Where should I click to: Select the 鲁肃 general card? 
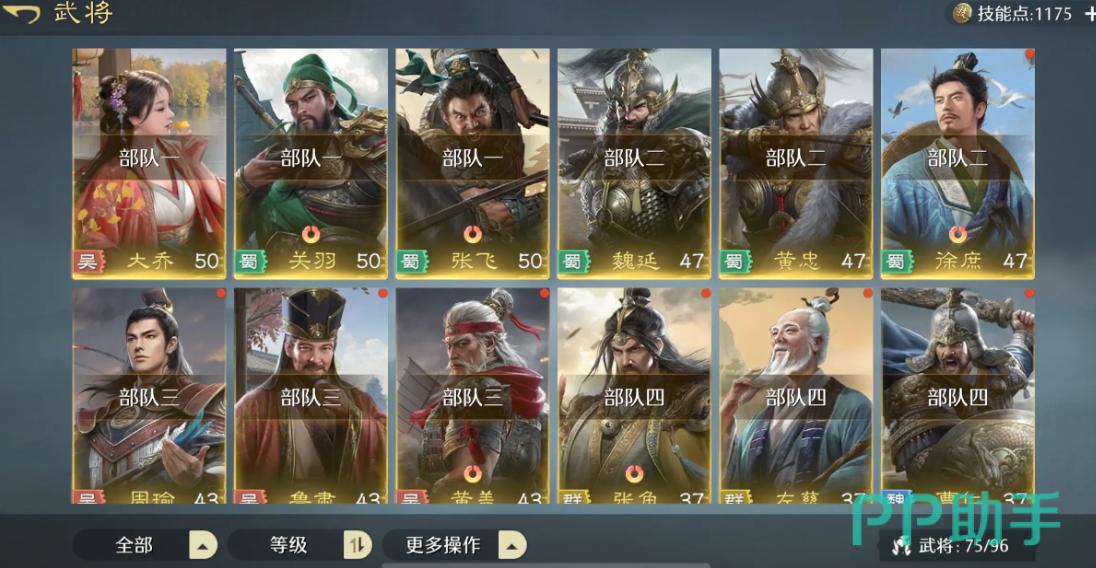click(310, 395)
